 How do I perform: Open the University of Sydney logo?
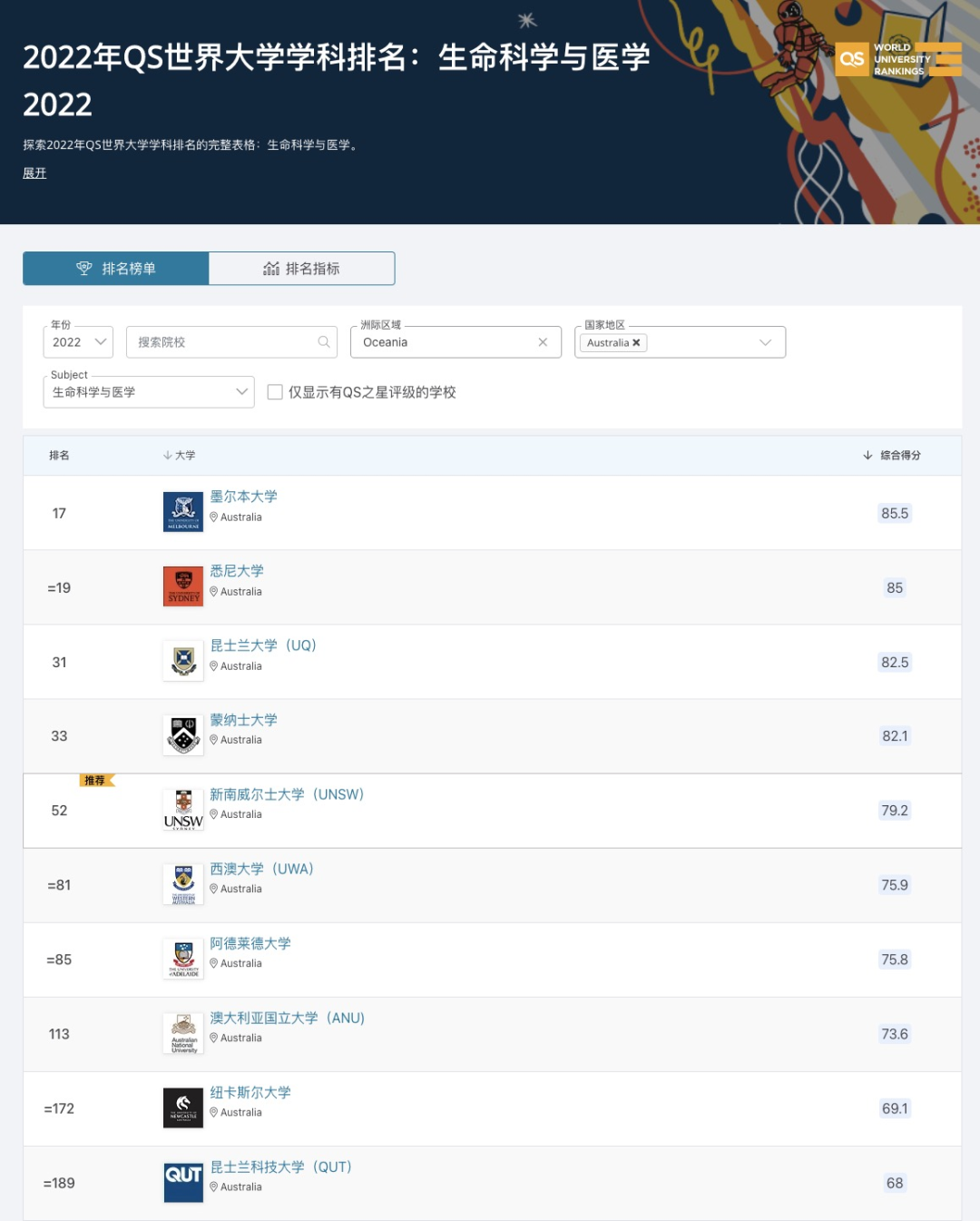[x=183, y=586]
